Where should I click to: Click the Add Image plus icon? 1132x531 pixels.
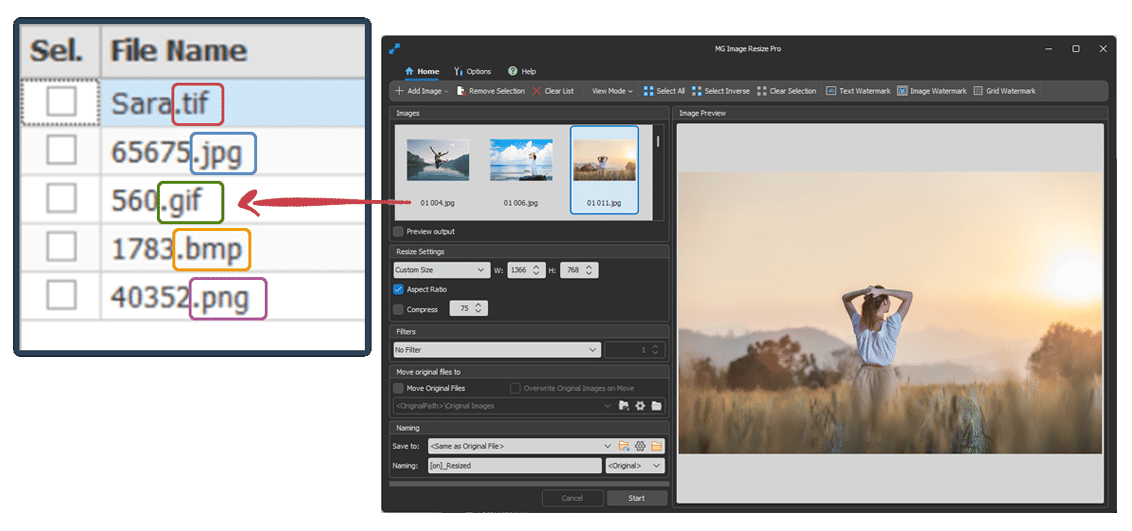coord(399,91)
